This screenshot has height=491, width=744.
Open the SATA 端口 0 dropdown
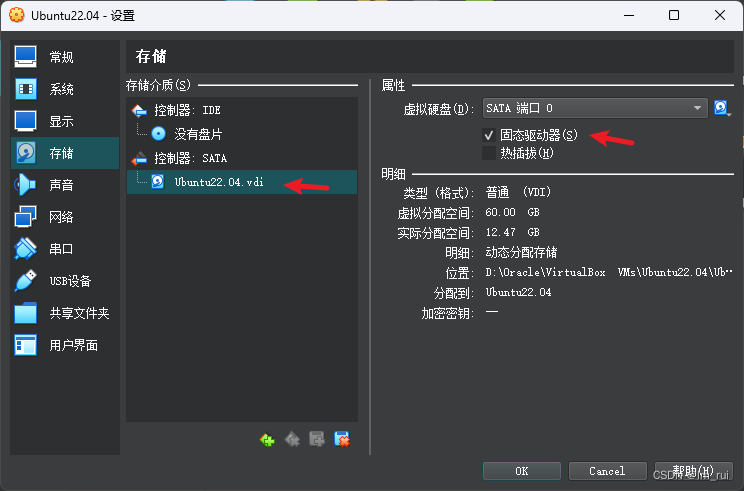tap(595, 108)
